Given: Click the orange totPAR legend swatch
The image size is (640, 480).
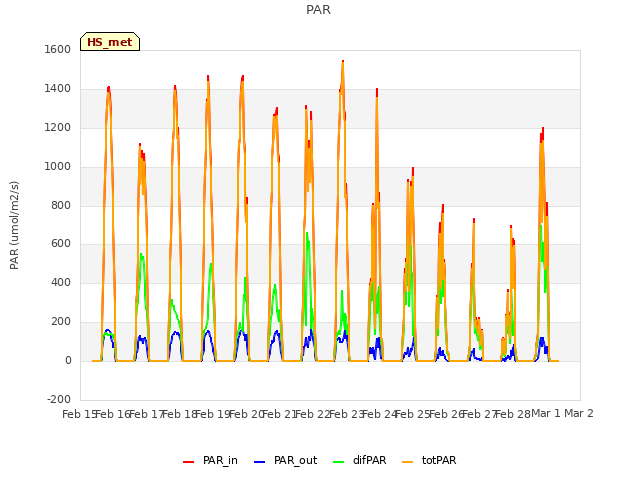Looking at the screenshot, I should pyautogui.click(x=407, y=462).
